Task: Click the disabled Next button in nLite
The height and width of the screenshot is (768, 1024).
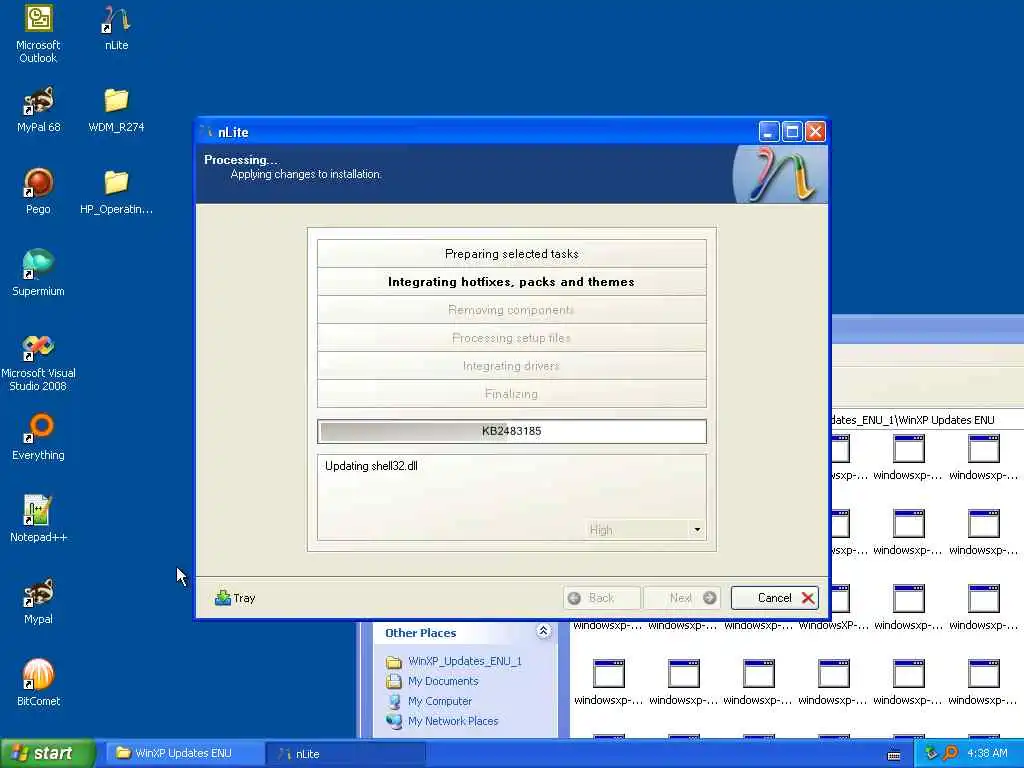Action: [x=682, y=598]
